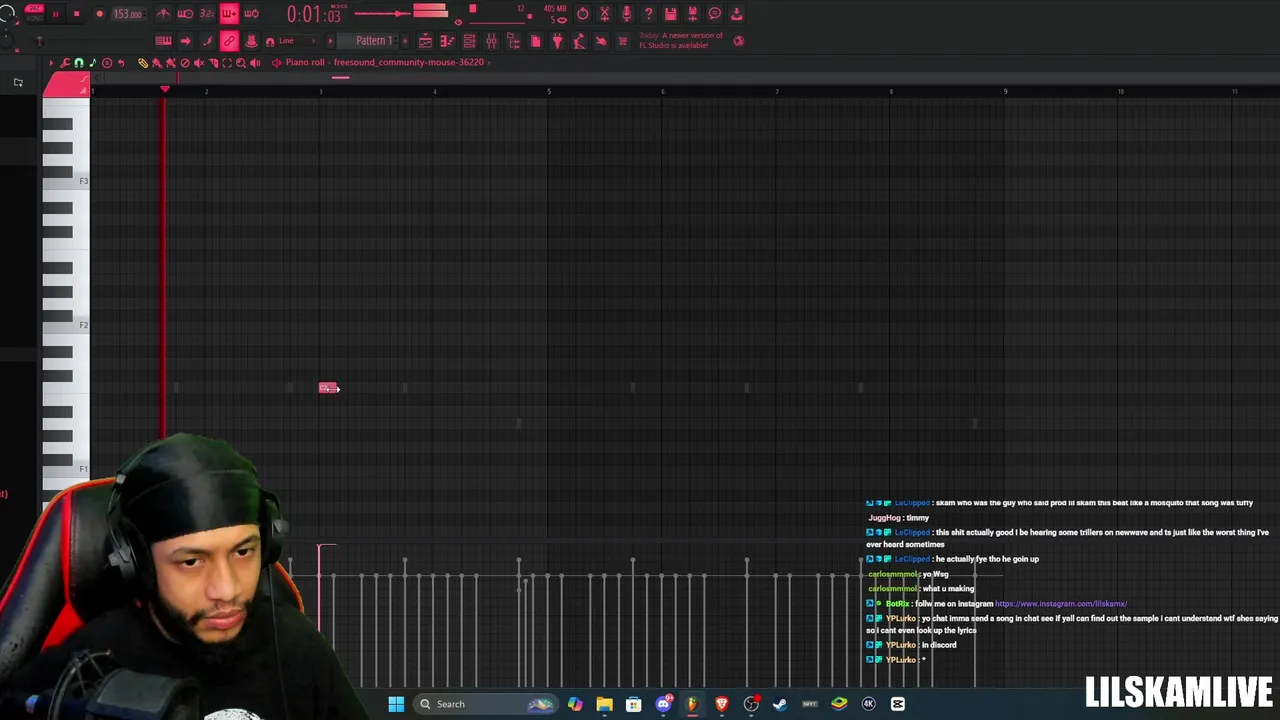Toggle wait for input to start
Image resolution: width=1280 pixels, height=720 pixels.
(185, 14)
